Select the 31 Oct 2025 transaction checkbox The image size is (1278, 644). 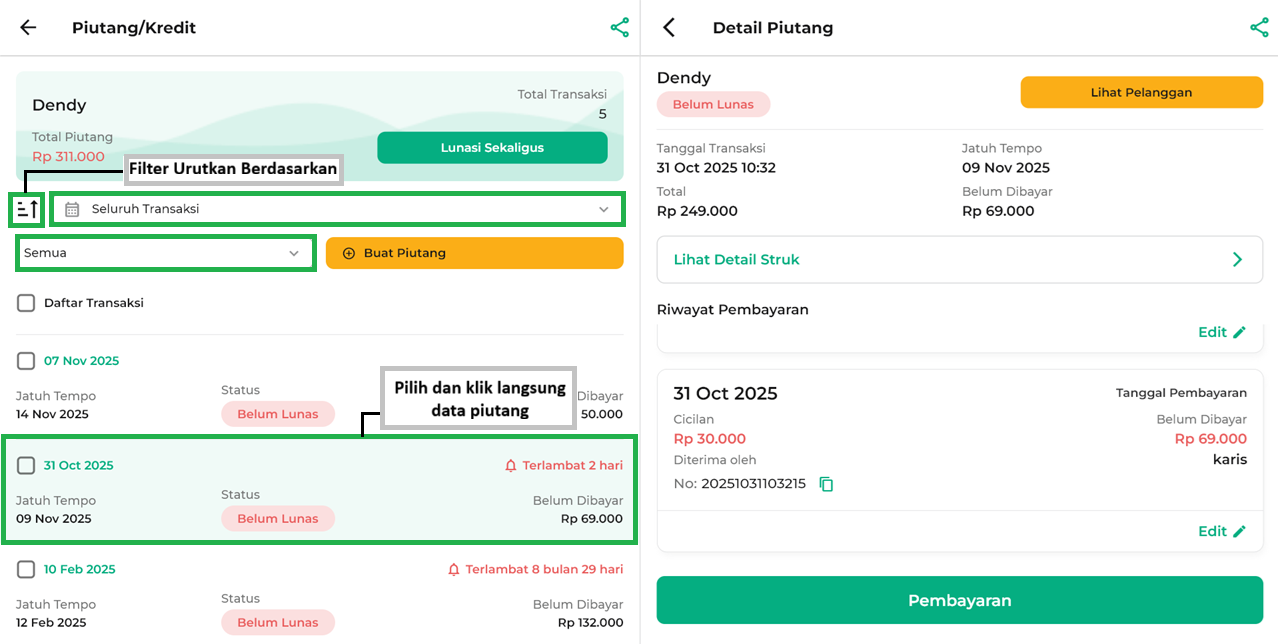click(26, 465)
